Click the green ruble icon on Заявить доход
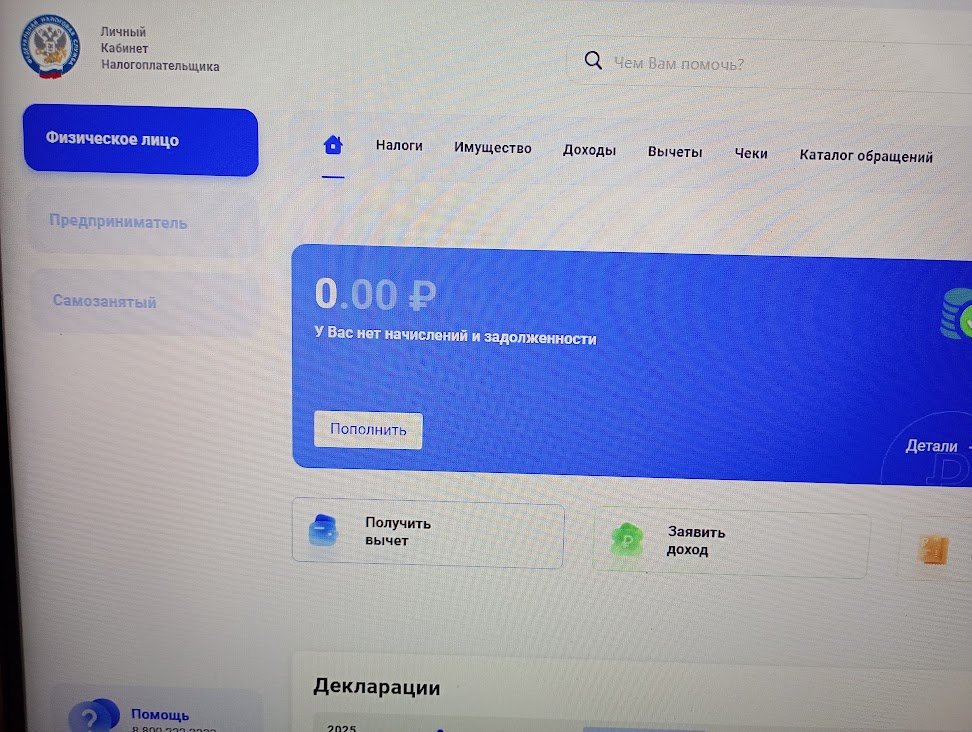 [x=627, y=539]
